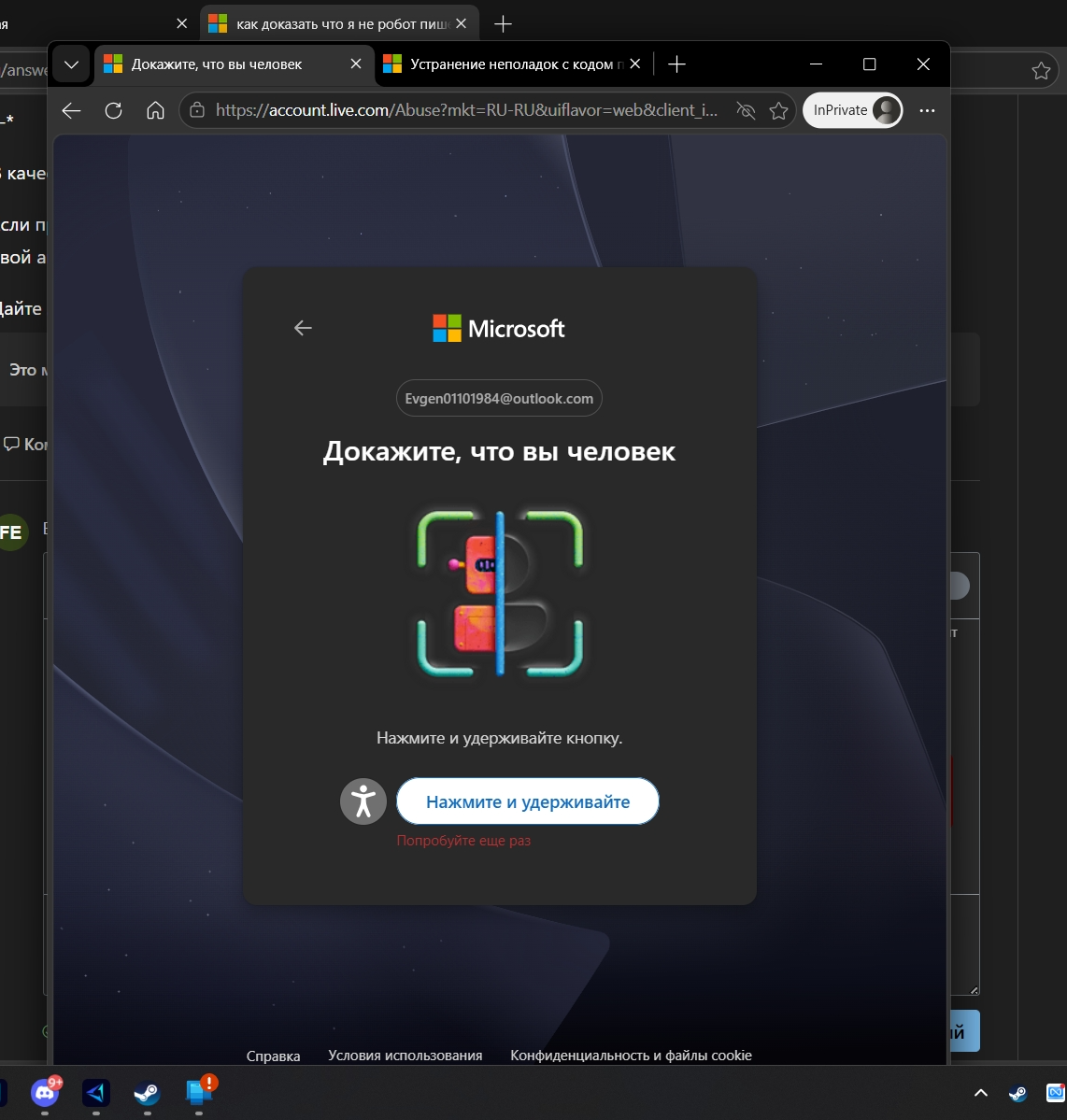Click the address bar URL
This screenshot has width=1067, height=1120.
[466, 110]
